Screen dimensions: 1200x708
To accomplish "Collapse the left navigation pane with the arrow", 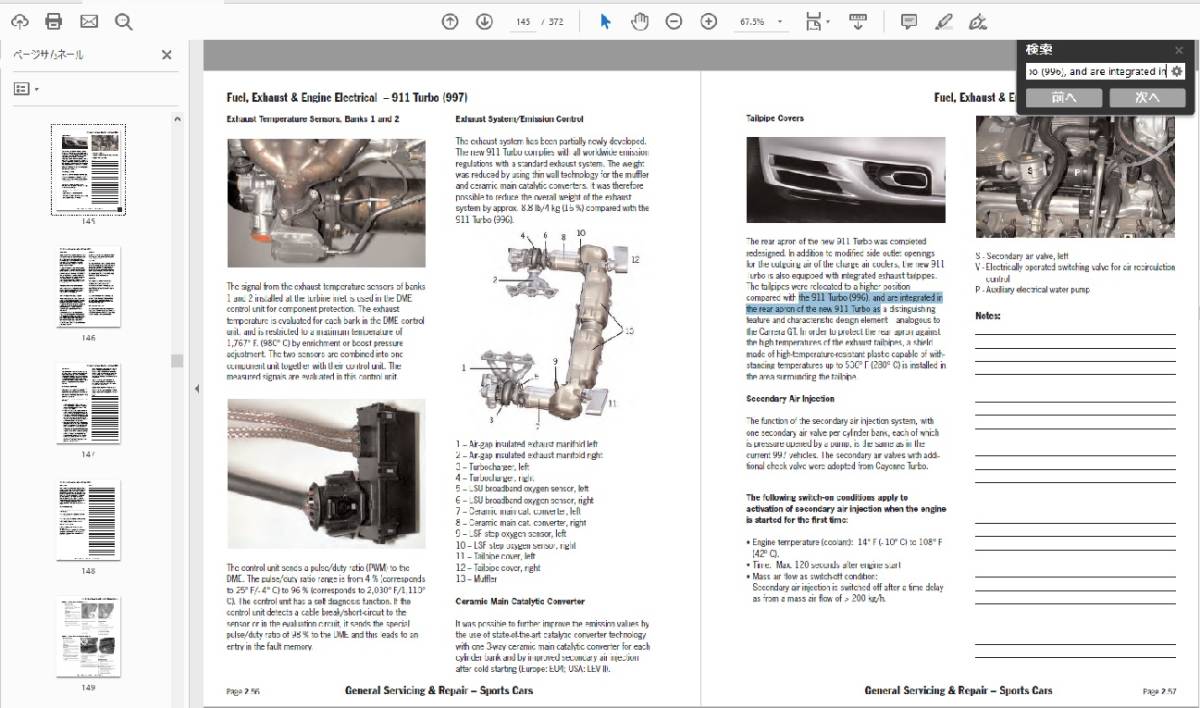I will point(196,388).
